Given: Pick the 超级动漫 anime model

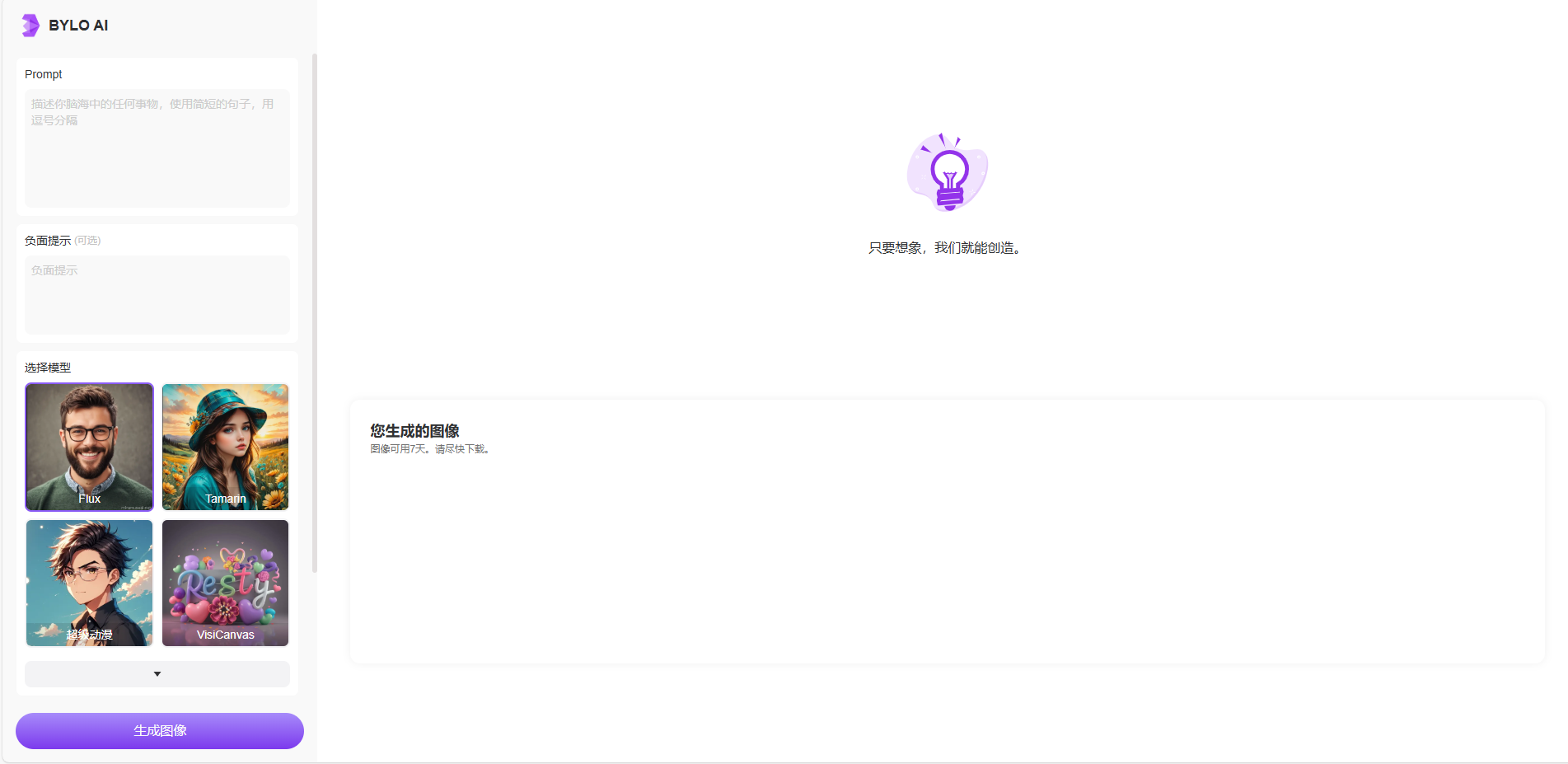Looking at the screenshot, I should 90,583.
